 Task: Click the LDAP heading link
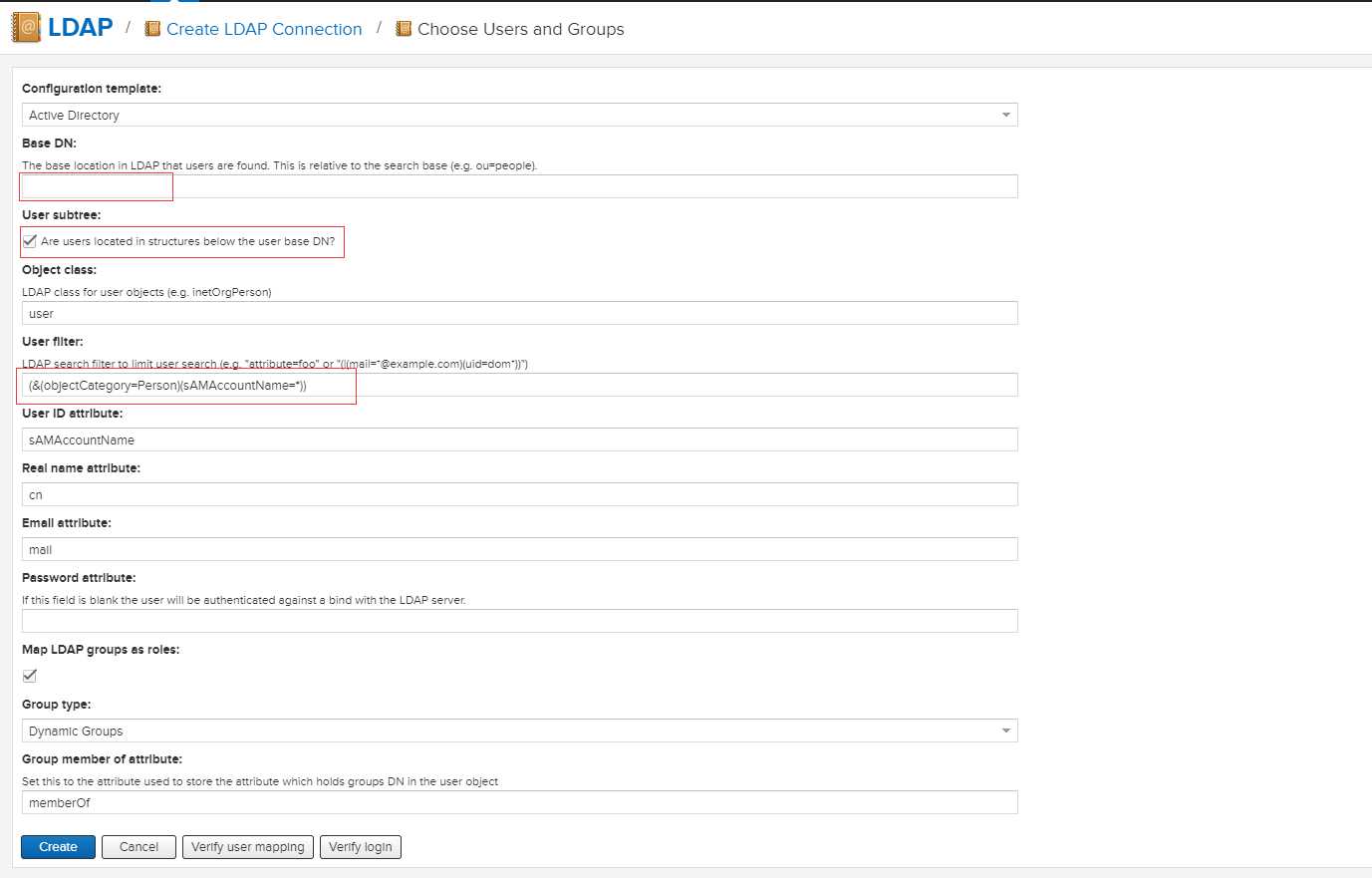(80, 27)
